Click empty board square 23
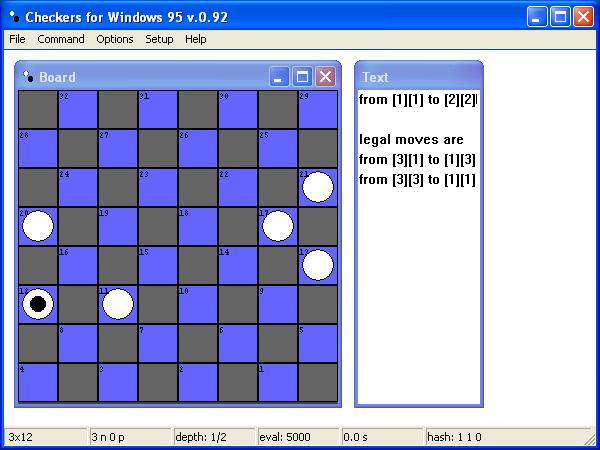Viewport: 600px width, 450px height. tap(158, 188)
